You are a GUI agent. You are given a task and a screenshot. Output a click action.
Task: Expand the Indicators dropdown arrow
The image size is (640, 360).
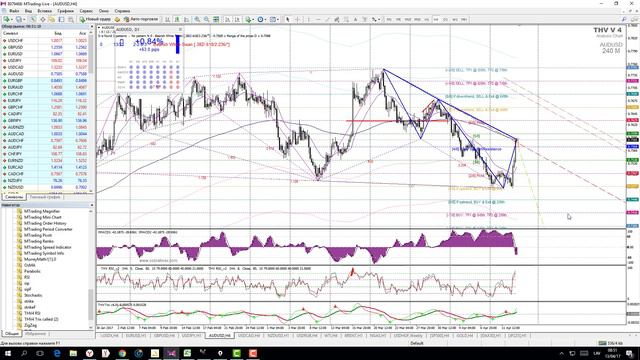click(253, 19)
